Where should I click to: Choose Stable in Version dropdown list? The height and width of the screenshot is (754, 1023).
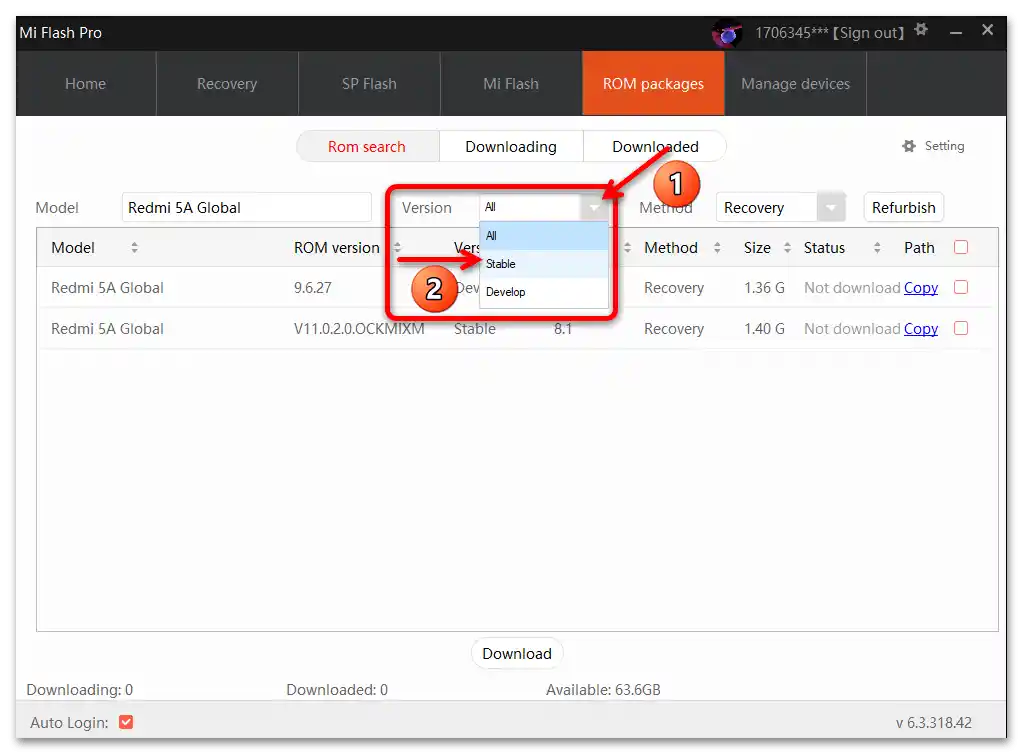[543, 264]
